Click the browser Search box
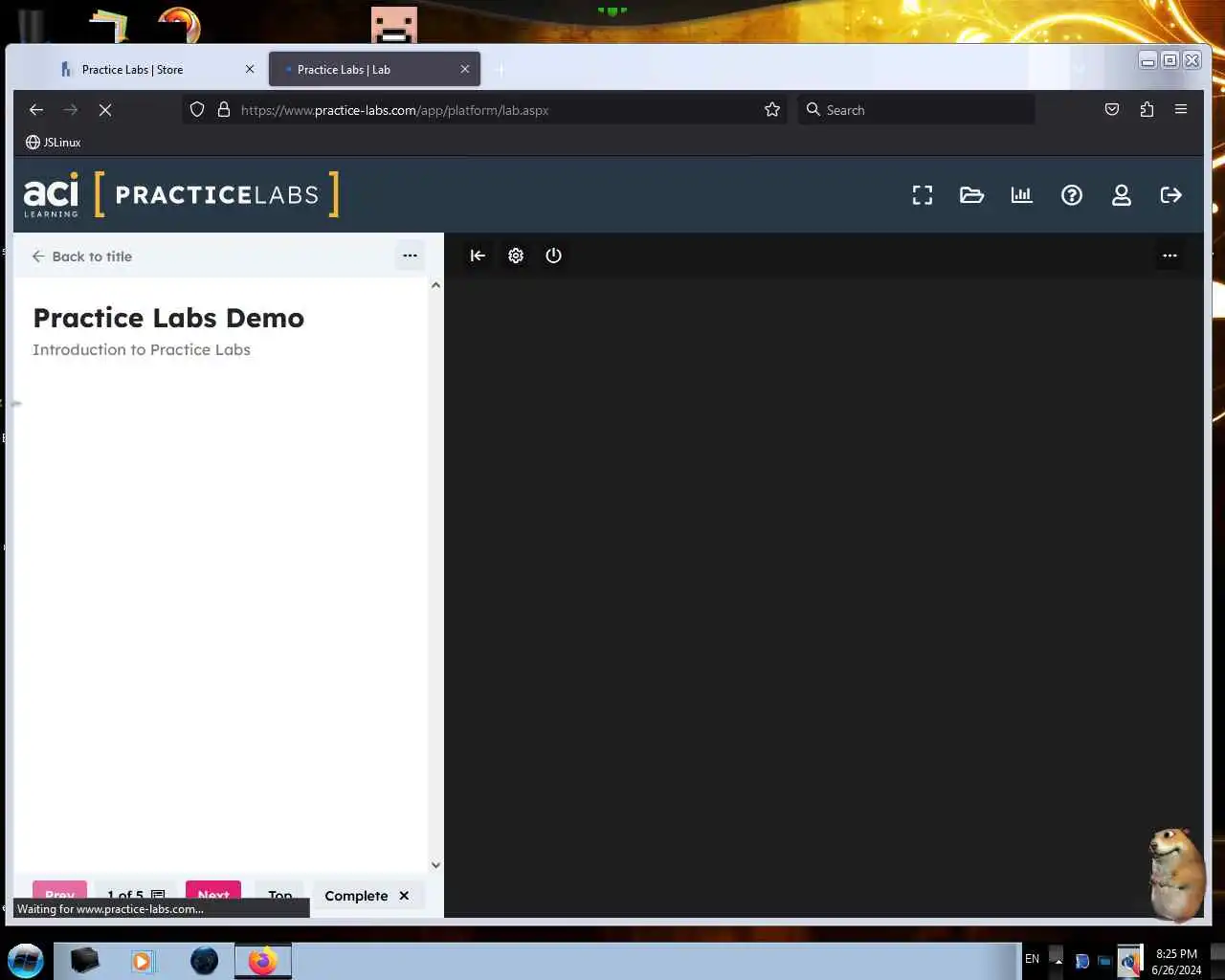1225x980 pixels. point(917,110)
